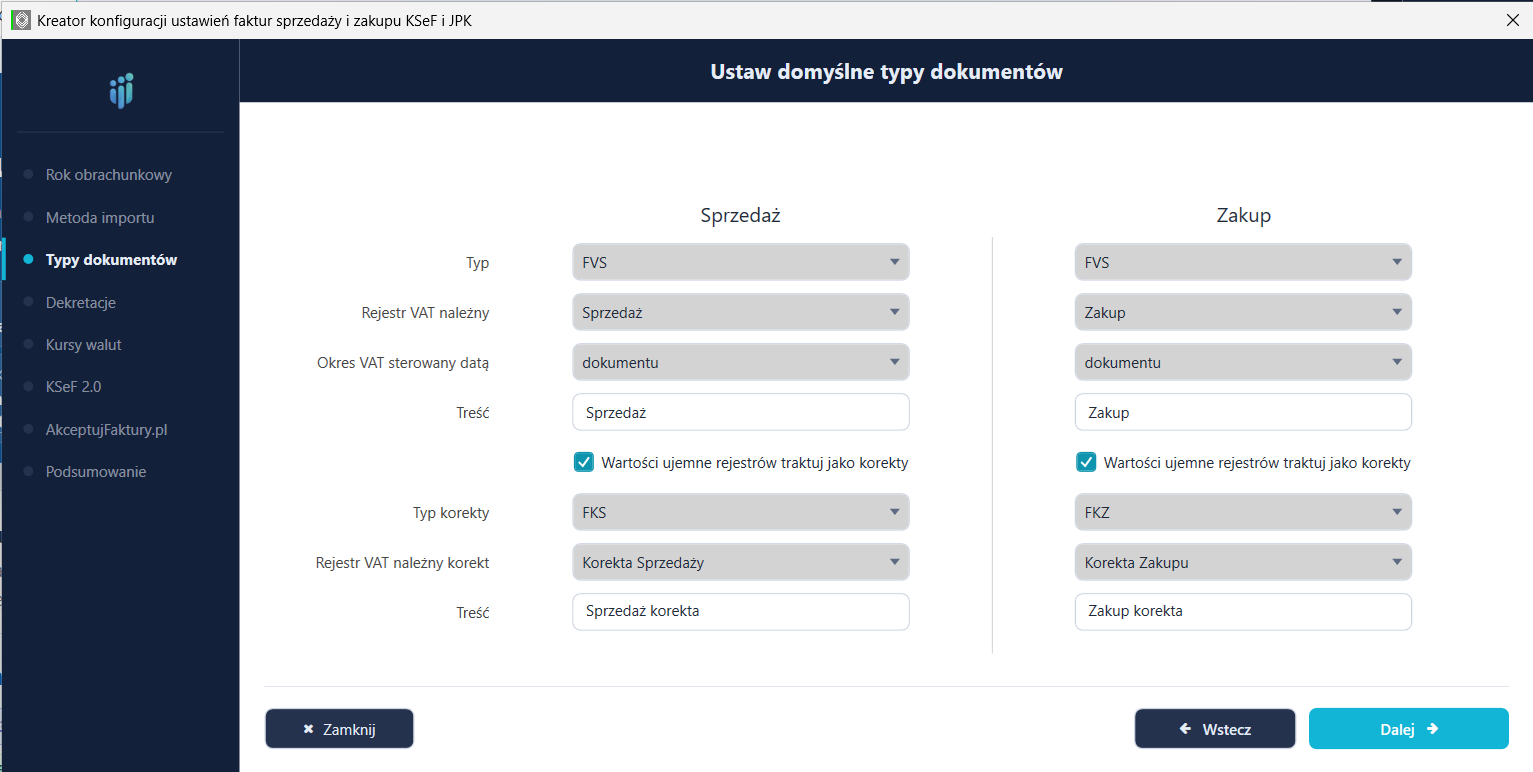The height and width of the screenshot is (772, 1533).
Task: Open Typ korekty dropdown showing FKS
Action: (x=741, y=512)
